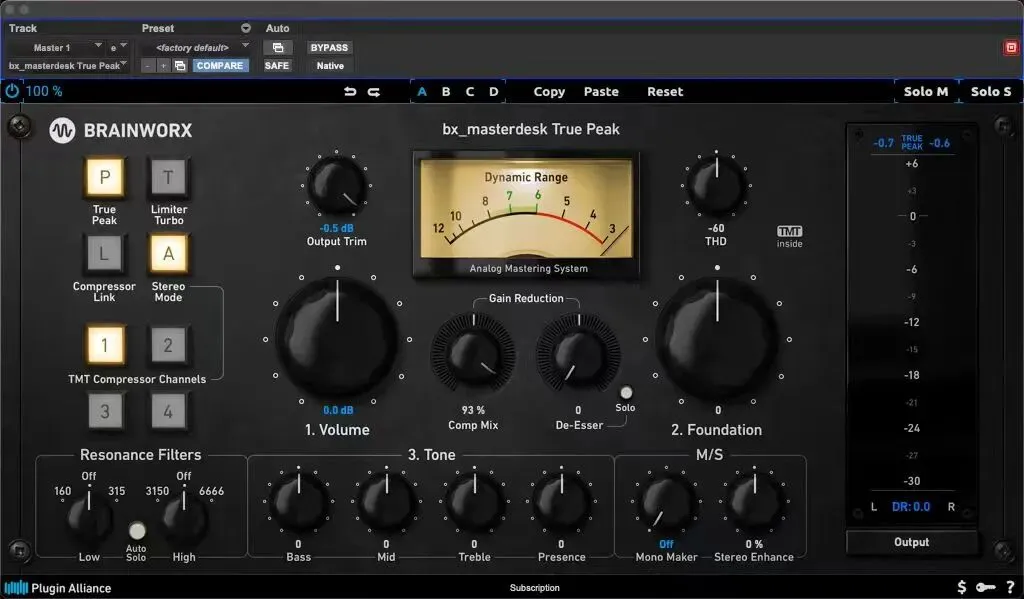The image size is (1024, 599).
Task: Click the Reset button
Action: [665, 91]
